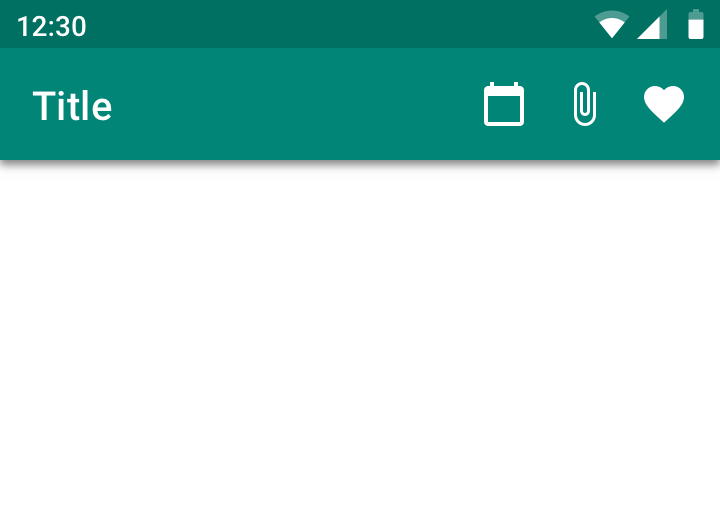Viewport: 720px width, 512px height.
Task: Click the empty white content area
Action: (x=360, y=336)
